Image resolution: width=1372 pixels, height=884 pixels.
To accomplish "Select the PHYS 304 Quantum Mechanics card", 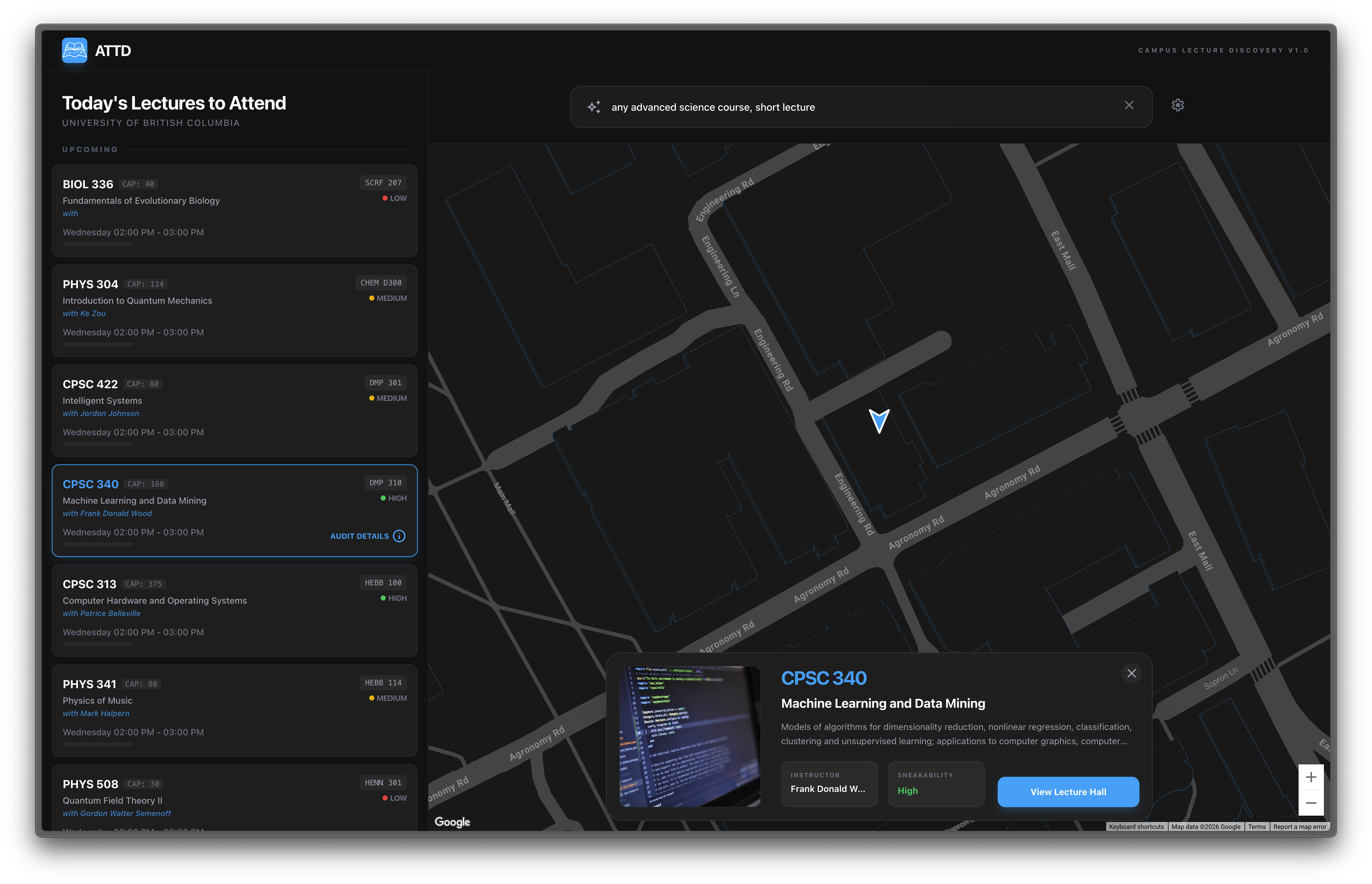I will tap(234, 311).
